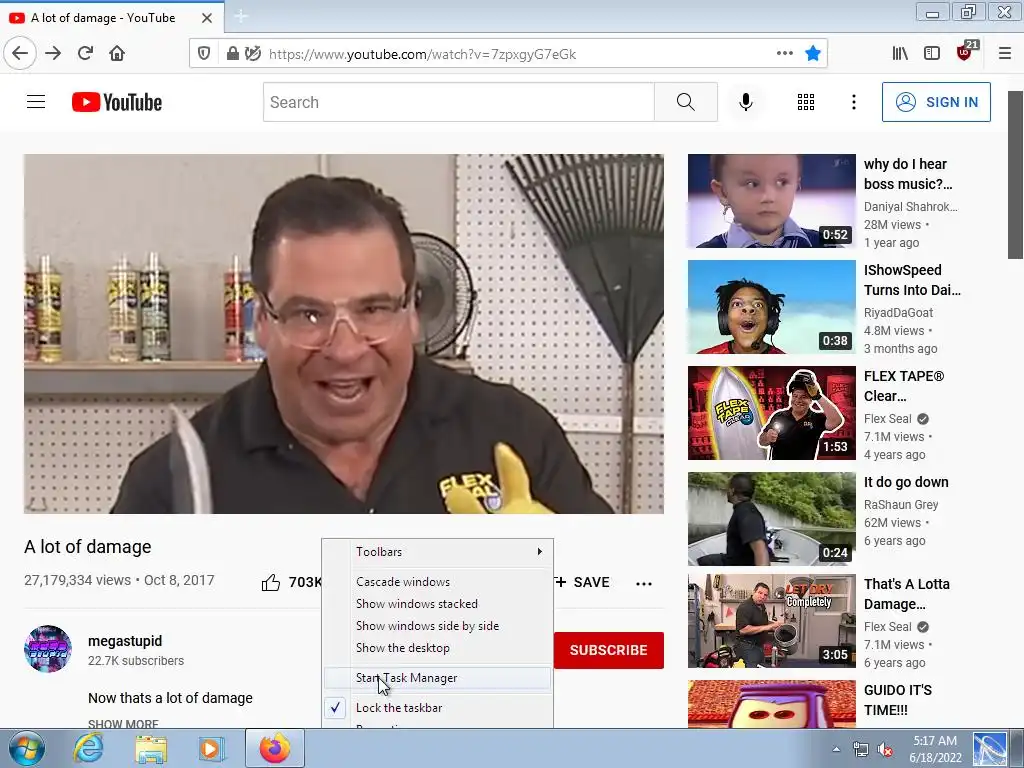Click the address bar URL

click(x=422, y=54)
